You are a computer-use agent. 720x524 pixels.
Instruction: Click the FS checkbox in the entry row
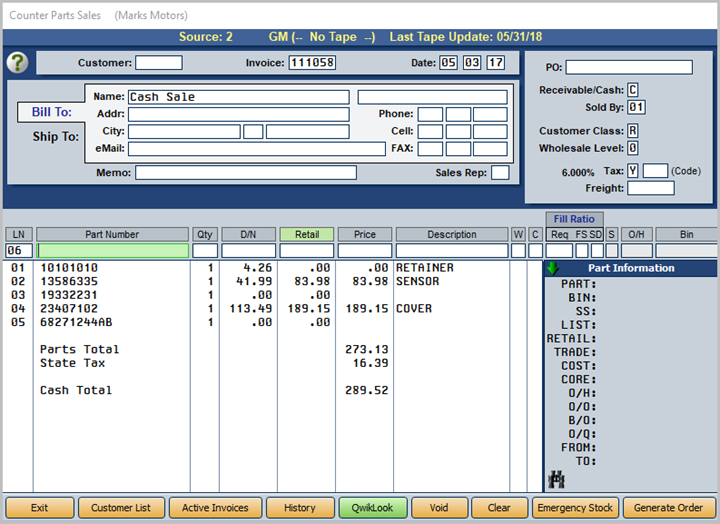tap(582, 251)
